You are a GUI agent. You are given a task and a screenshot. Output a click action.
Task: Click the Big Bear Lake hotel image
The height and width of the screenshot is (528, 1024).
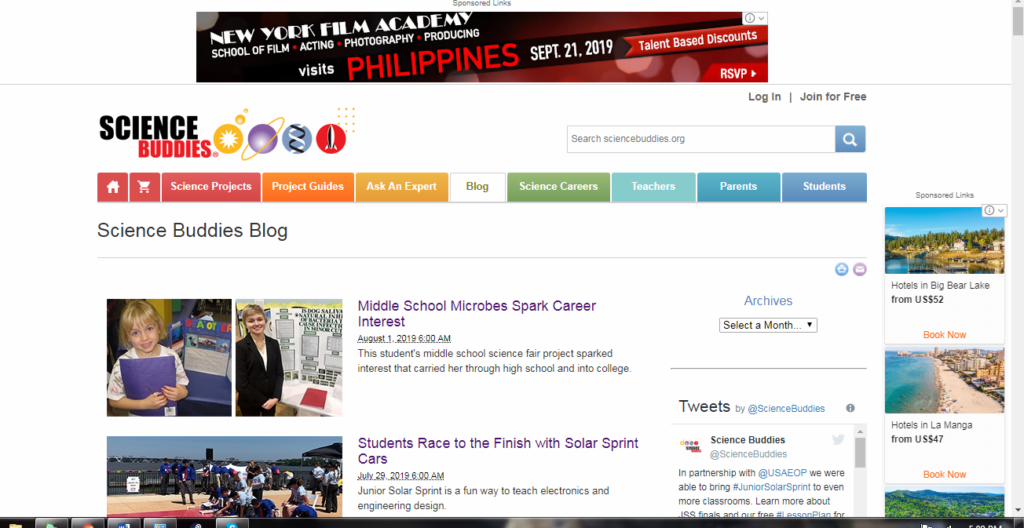(x=944, y=240)
